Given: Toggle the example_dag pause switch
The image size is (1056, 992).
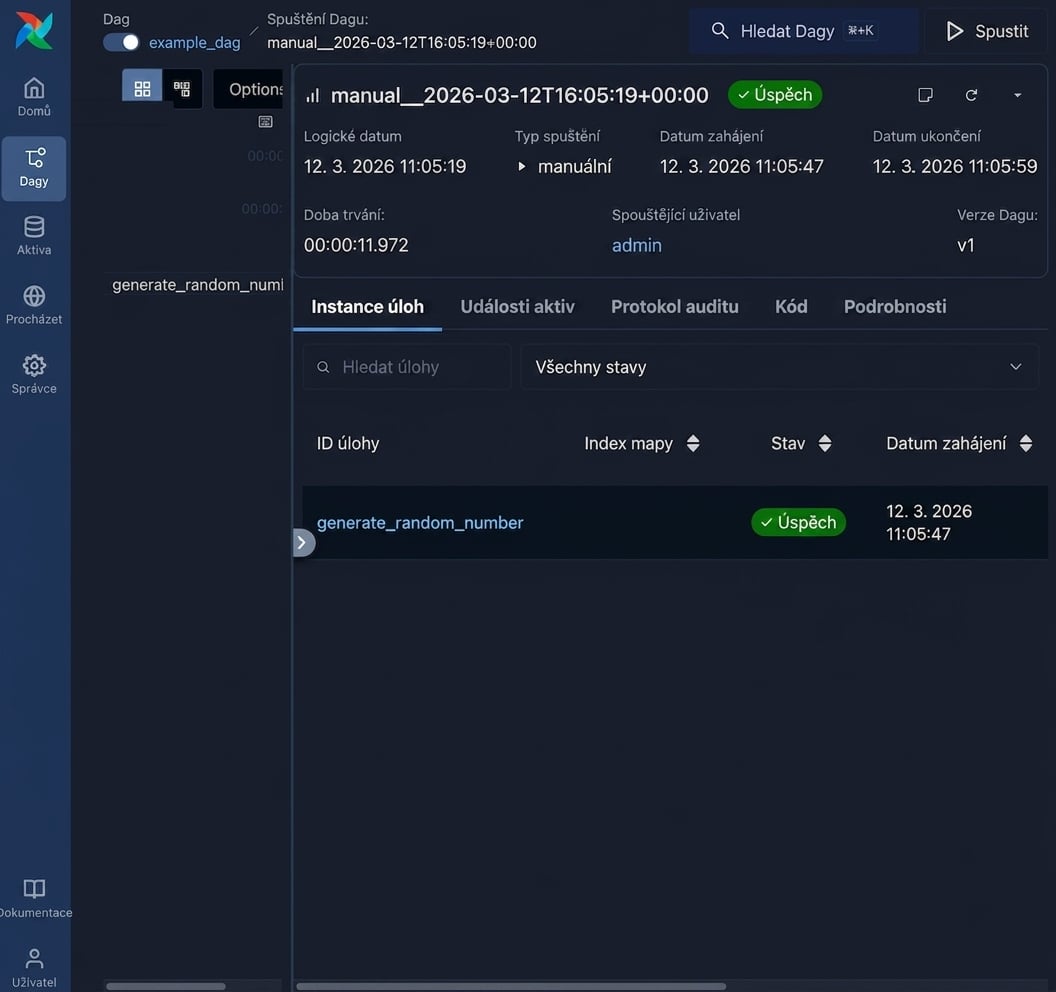Looking at the screenshot, I should click(121, 42).
